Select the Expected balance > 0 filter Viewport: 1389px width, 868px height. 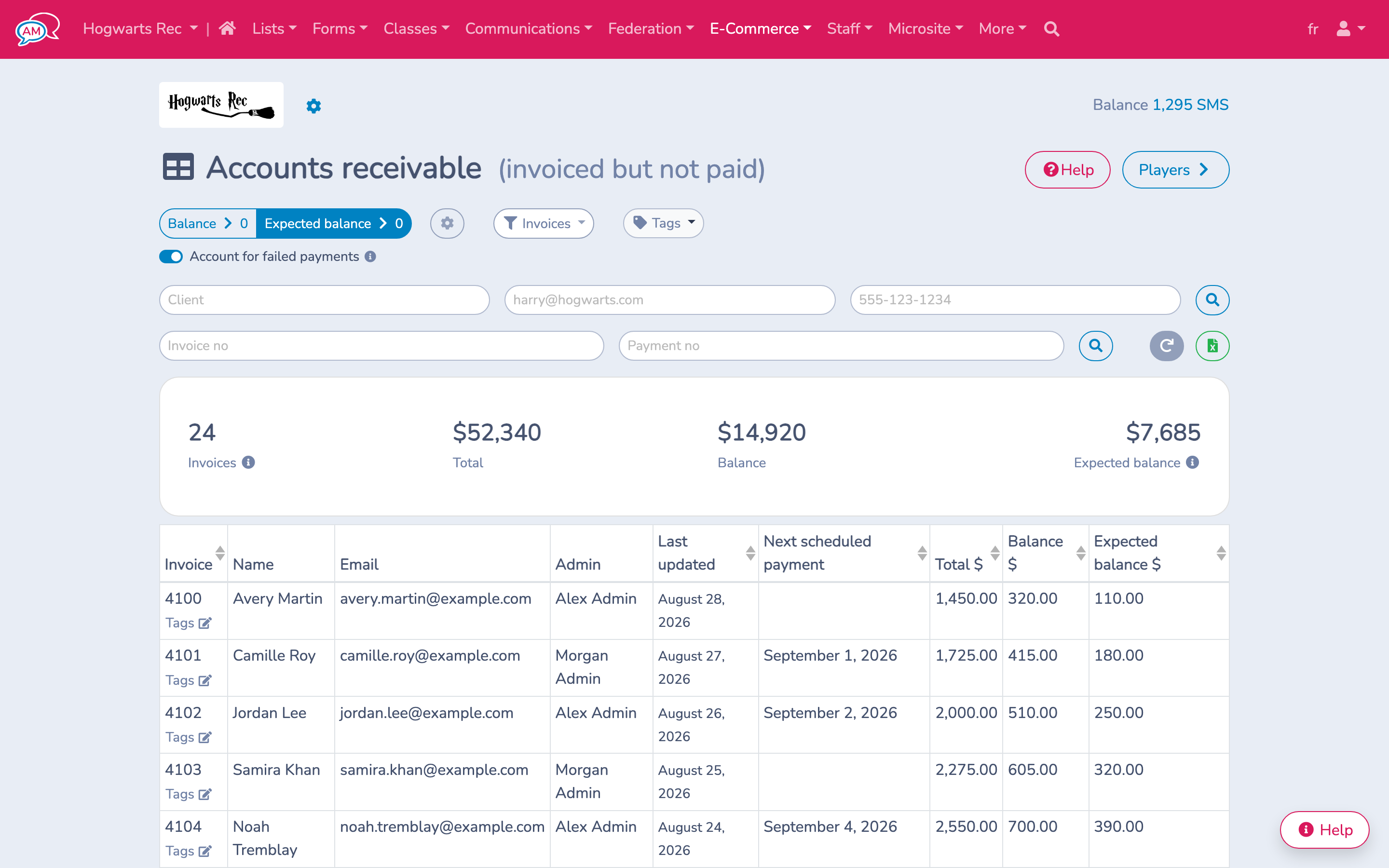tap(333, 223)
